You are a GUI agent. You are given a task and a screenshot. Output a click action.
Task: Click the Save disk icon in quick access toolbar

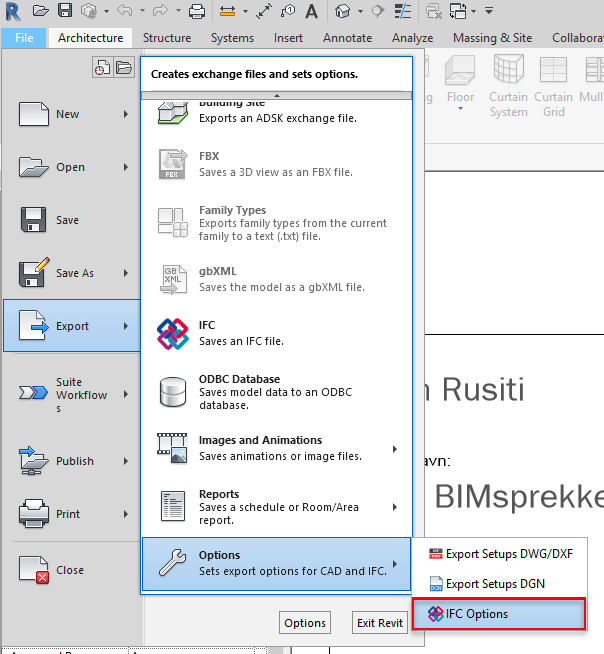[x=65, y=10]
